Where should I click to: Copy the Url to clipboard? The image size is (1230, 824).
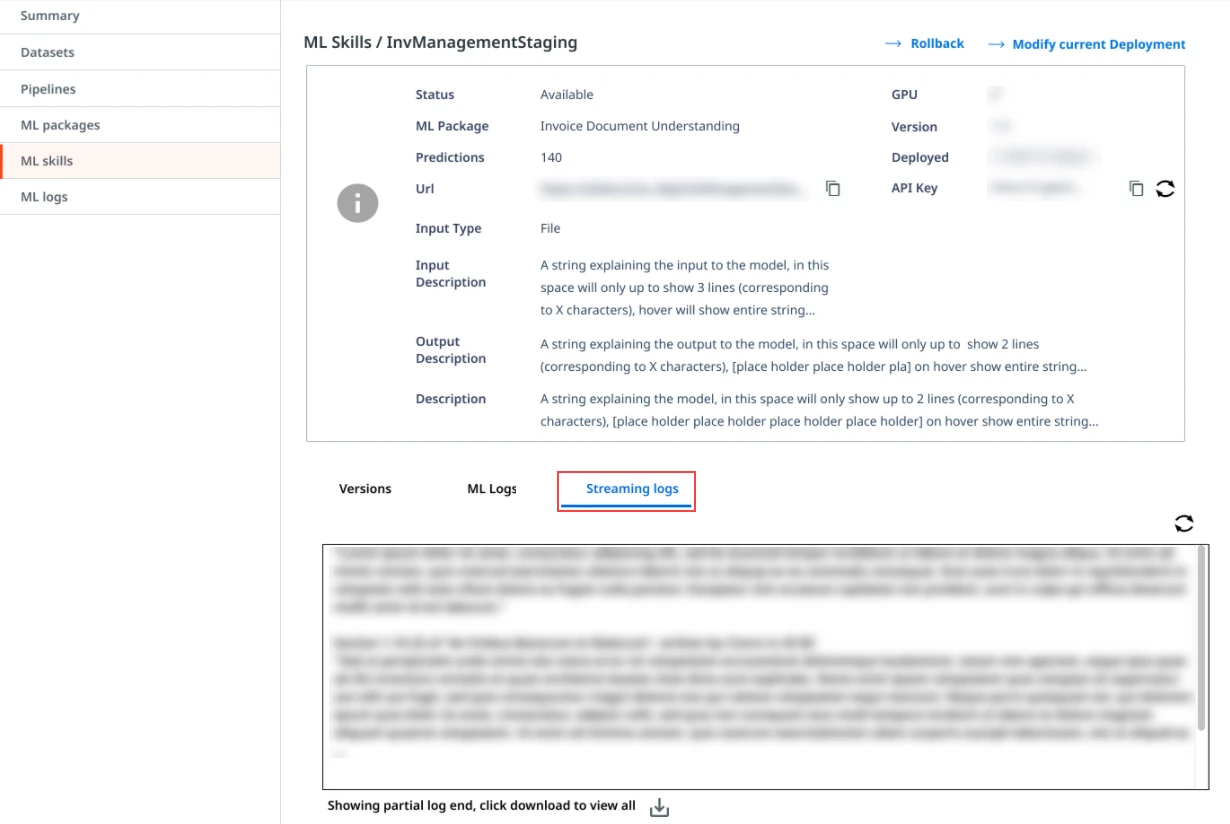pos(833,188)
